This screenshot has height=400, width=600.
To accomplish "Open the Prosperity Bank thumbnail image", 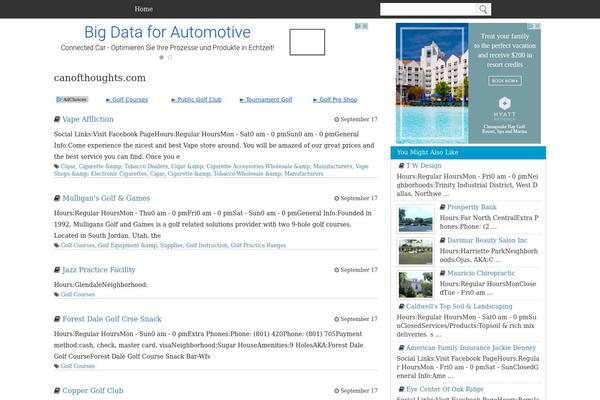I will 416,219.
